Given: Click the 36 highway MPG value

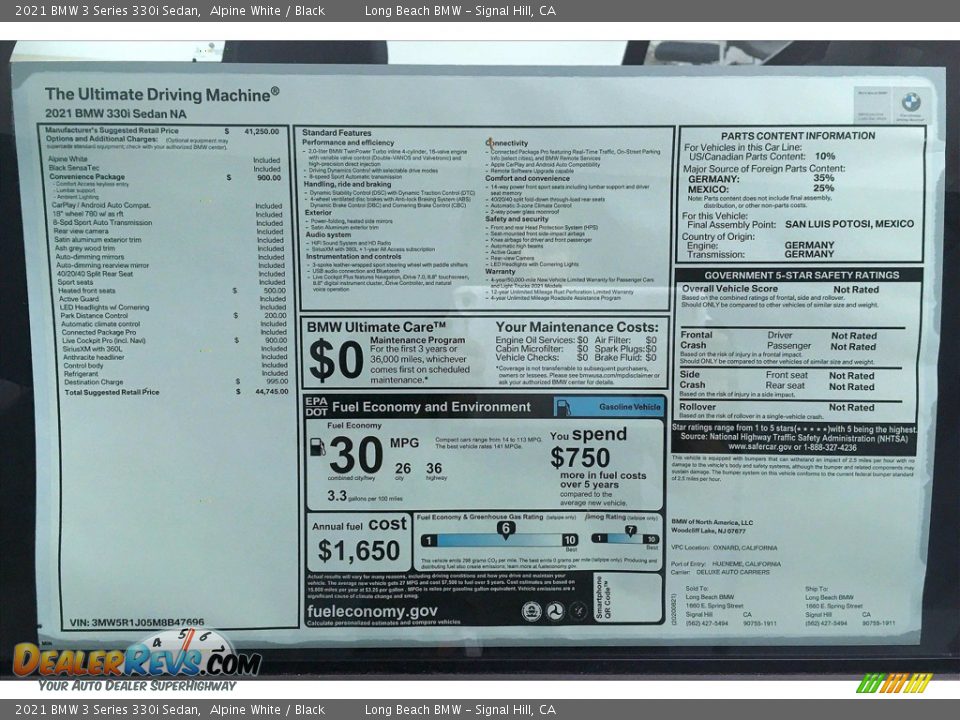Looking at the screenshot, I should click(x=434, y=468).
